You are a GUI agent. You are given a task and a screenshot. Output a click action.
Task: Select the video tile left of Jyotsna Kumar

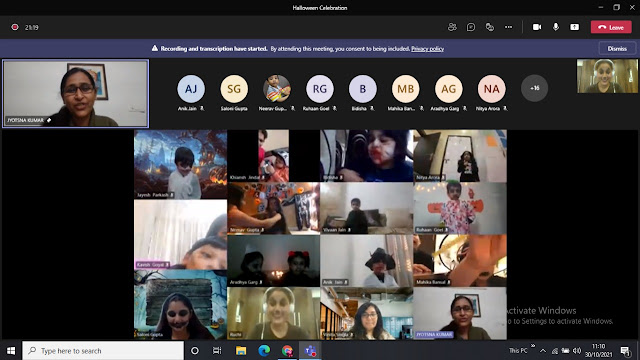click(367, 313)
